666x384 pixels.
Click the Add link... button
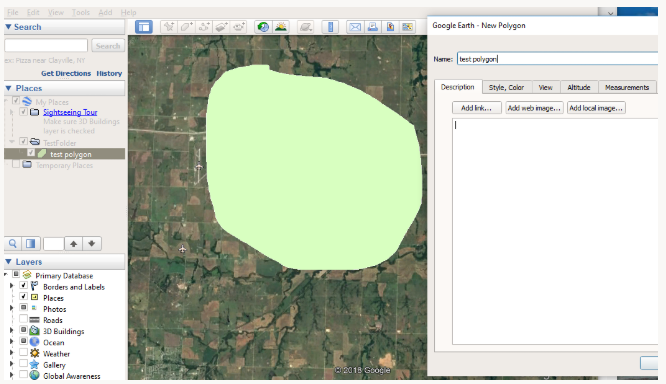477,108
